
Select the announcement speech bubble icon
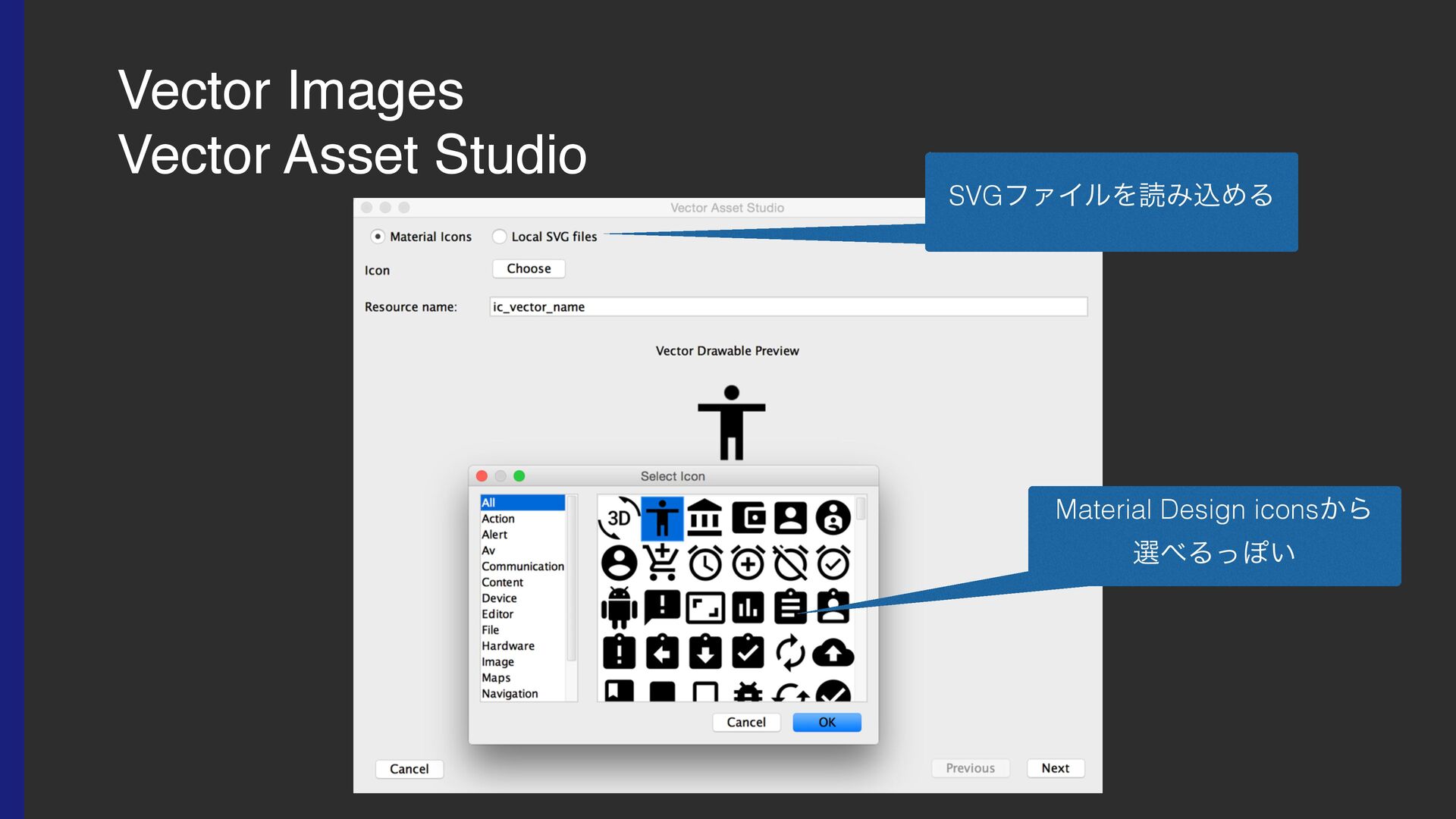[x=662, y=607]
